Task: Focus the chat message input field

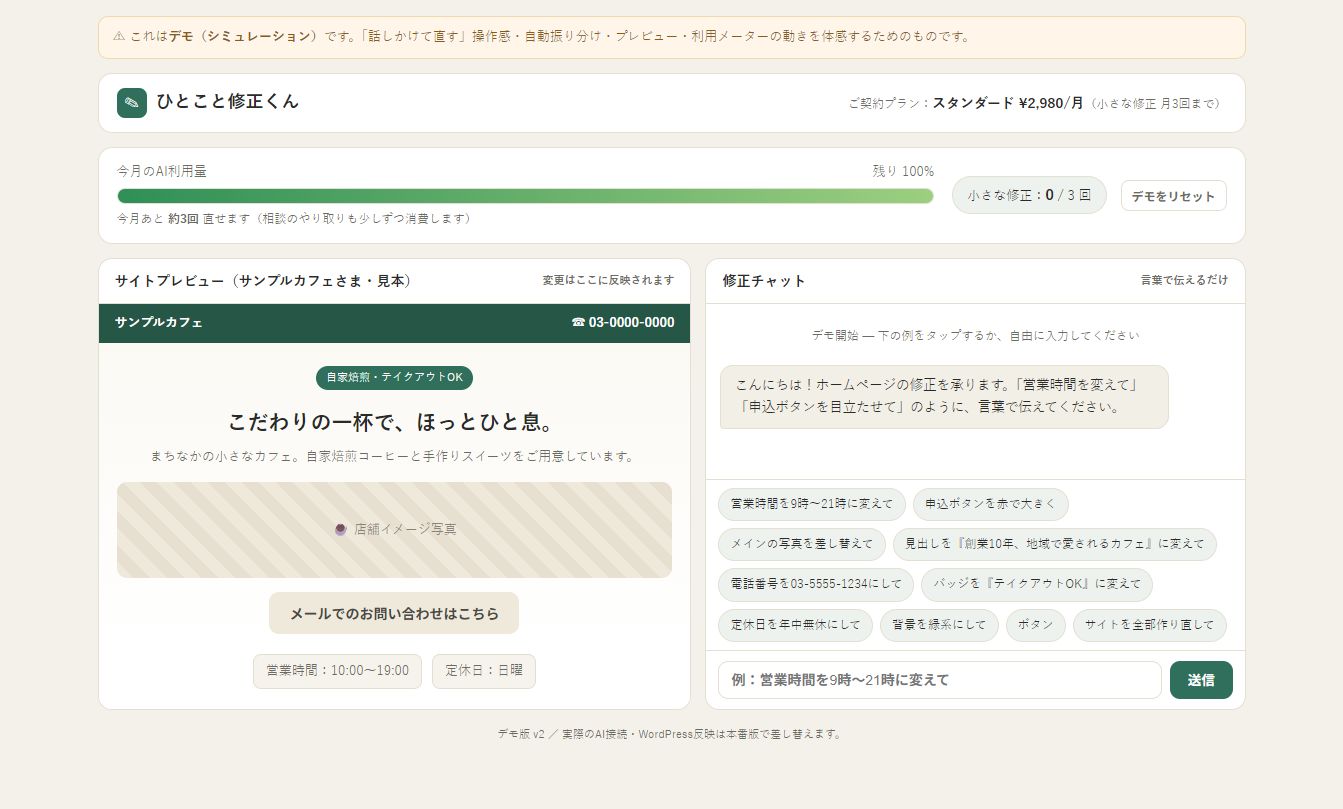Action: tap(940, 680)
